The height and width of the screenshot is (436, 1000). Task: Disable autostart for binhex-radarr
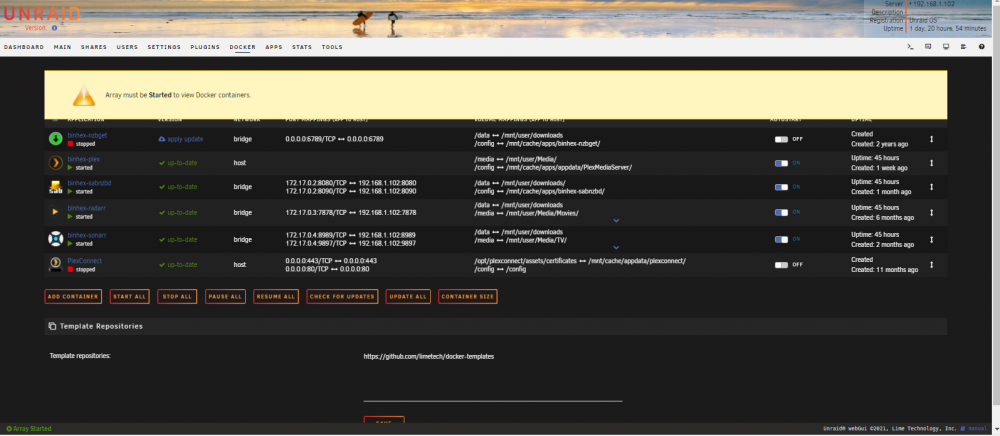(781, 212)
